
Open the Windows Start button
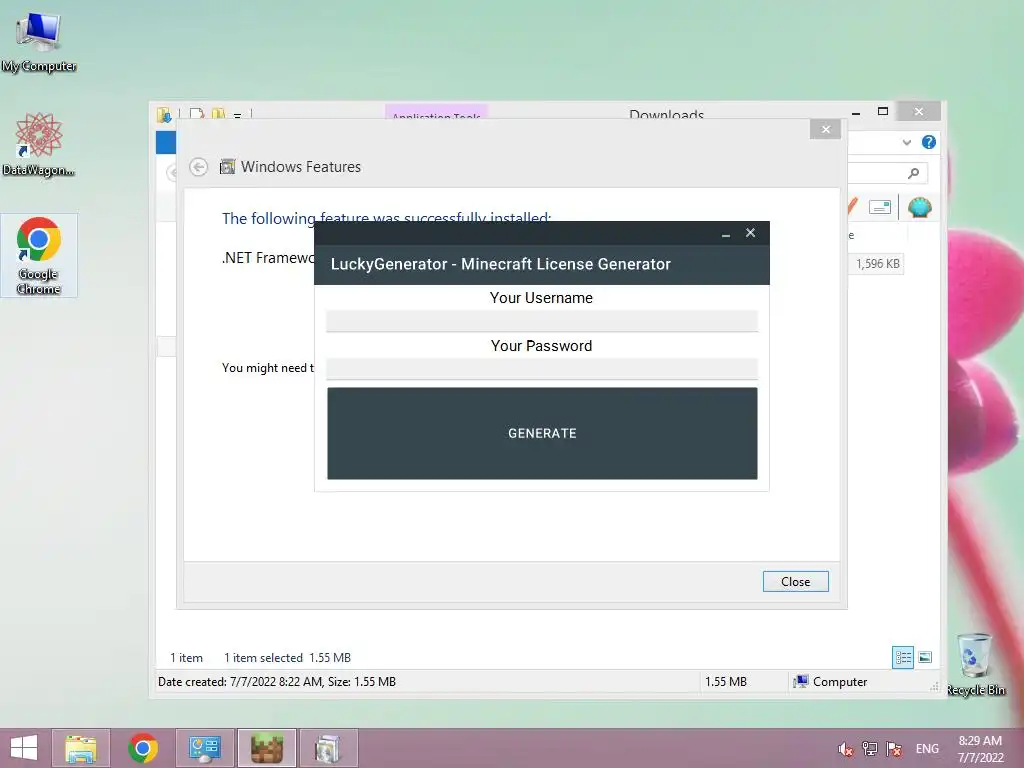(24, 748)
